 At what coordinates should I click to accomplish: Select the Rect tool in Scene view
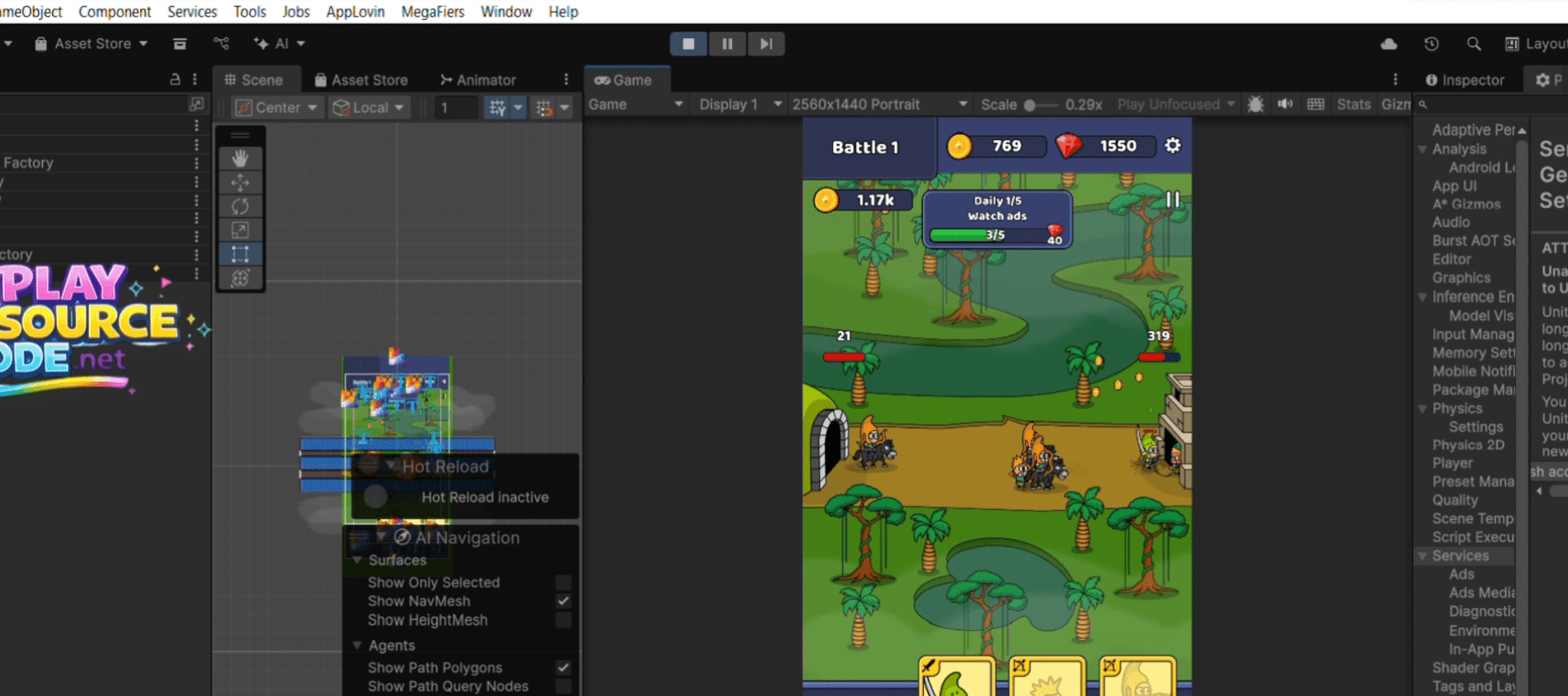[x=240, y=254]
